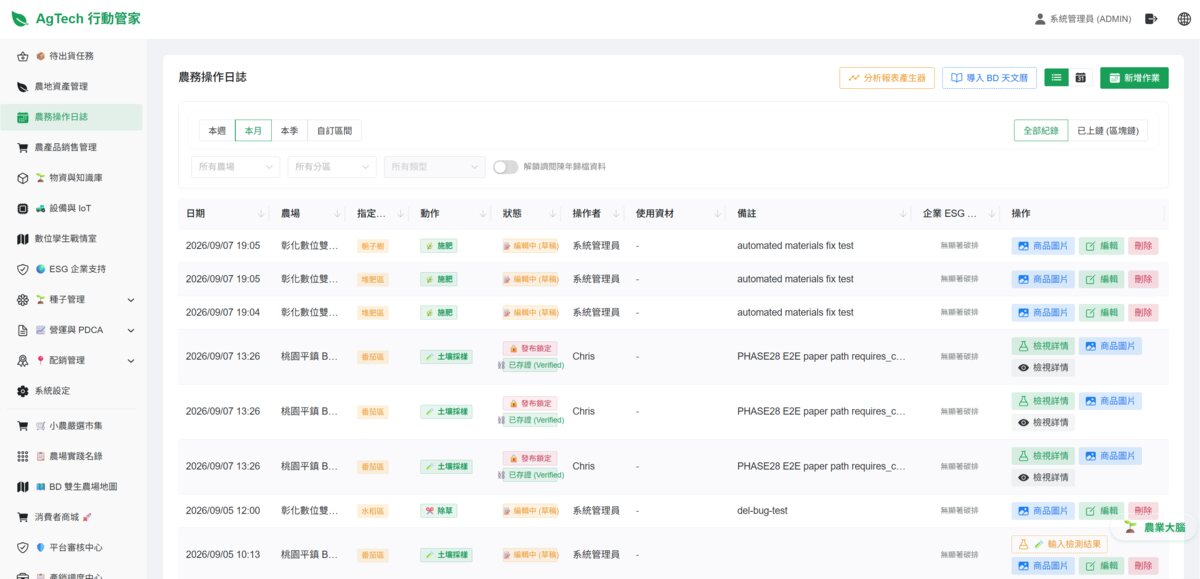
Task: Click the logout icon in the header
Action: tap(1151, 19)
